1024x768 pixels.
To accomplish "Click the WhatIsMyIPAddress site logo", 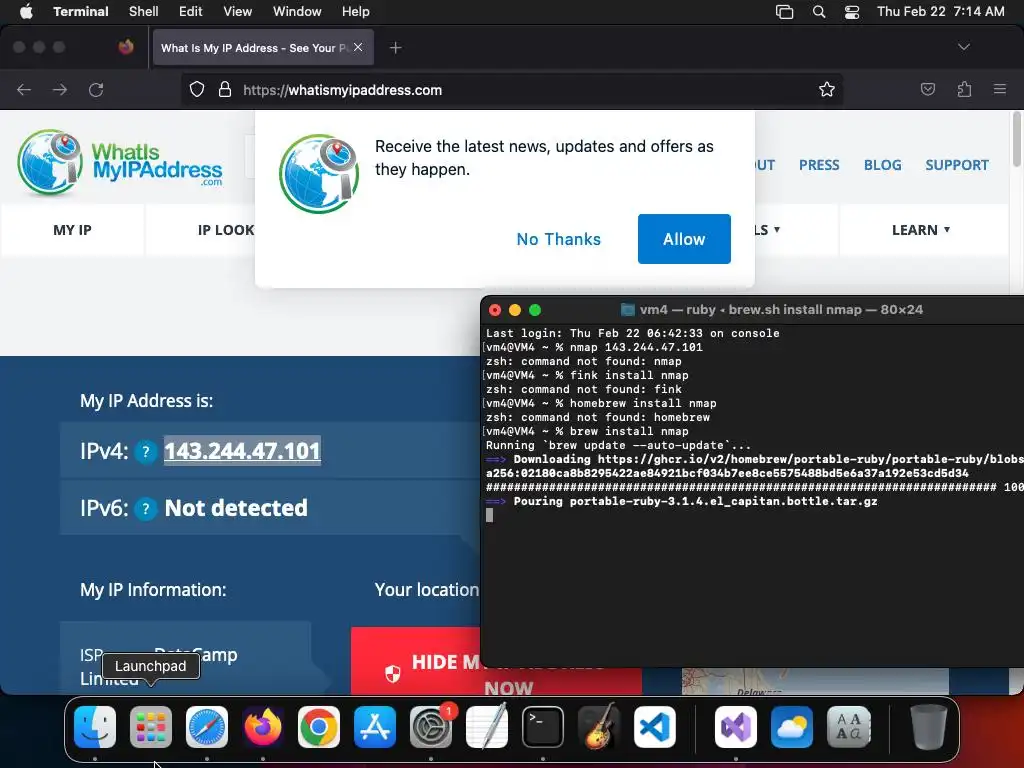I will [120, 163].
